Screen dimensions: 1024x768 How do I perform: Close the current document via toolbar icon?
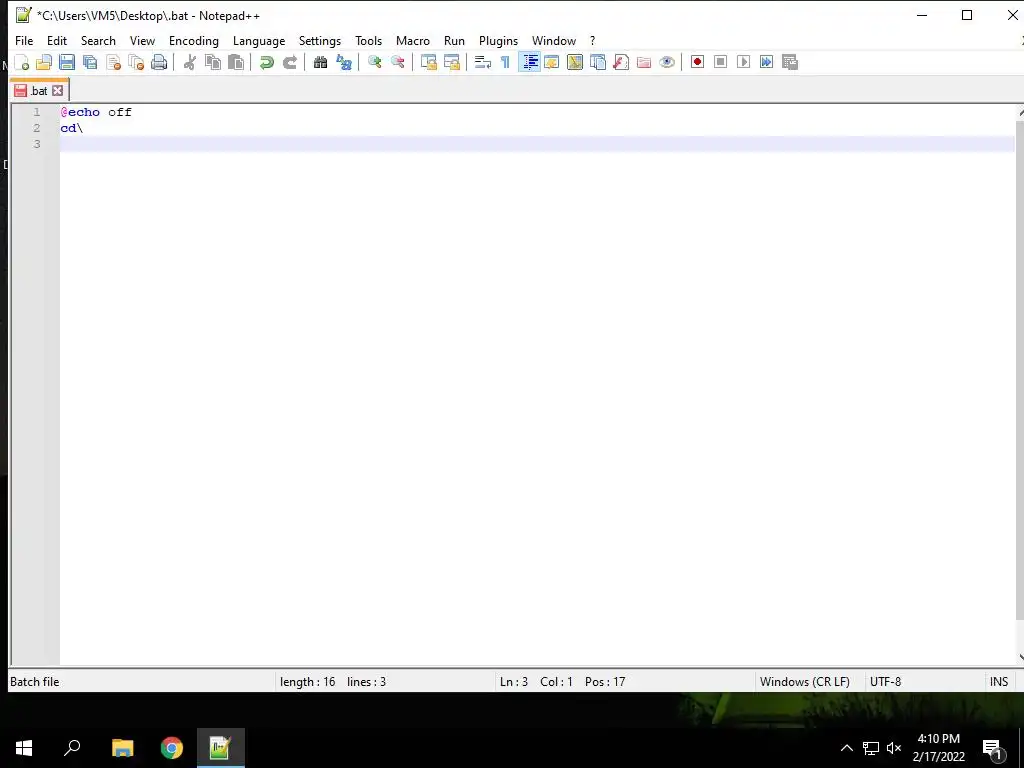pos(113,62)
